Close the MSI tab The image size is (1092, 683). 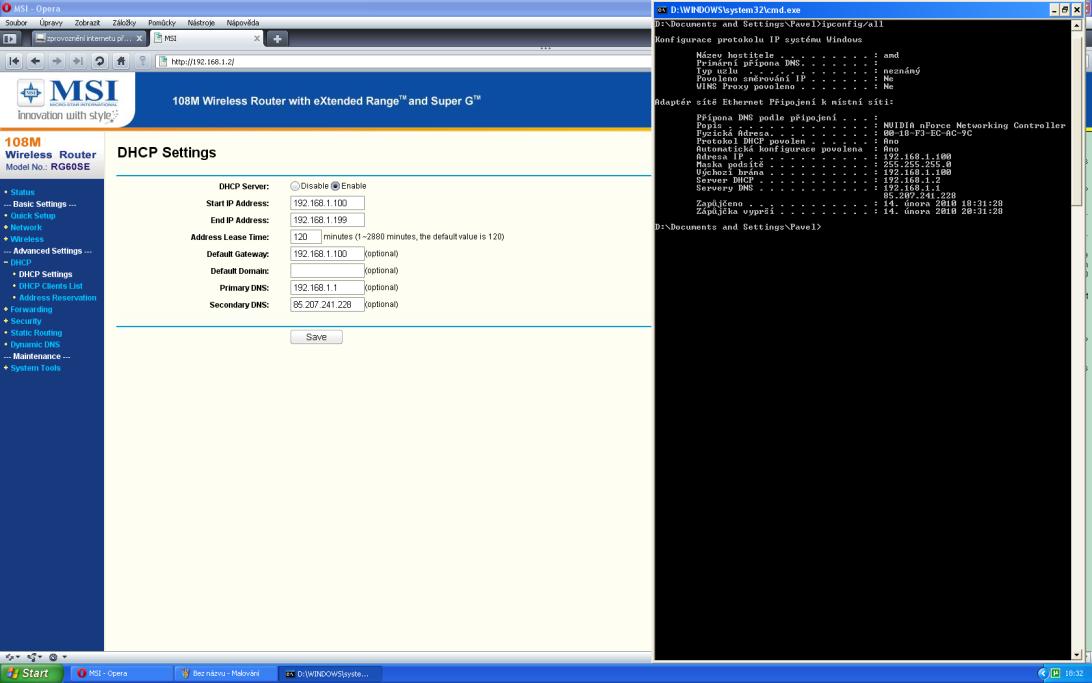(x=257, y=38)
